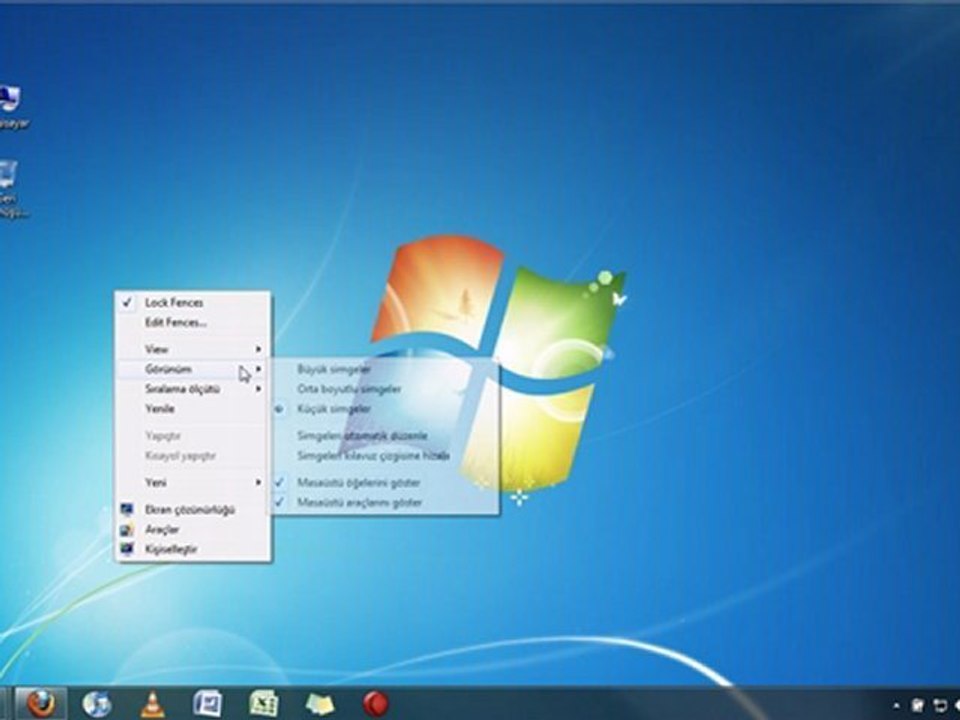Select Küçük simgeler icon size
Screen dimensions: 960x720
pyautogui.click(x=384, y=409)
